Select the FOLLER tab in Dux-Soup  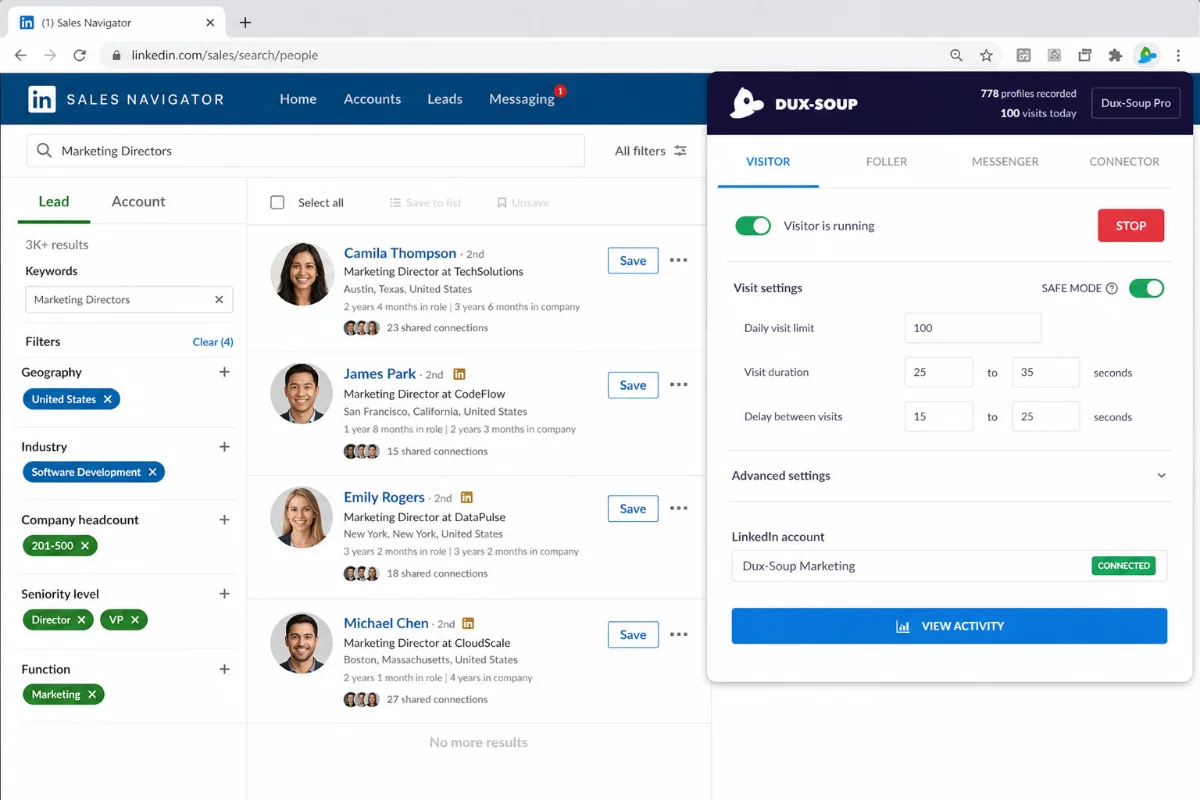click(x=886, y=161)
